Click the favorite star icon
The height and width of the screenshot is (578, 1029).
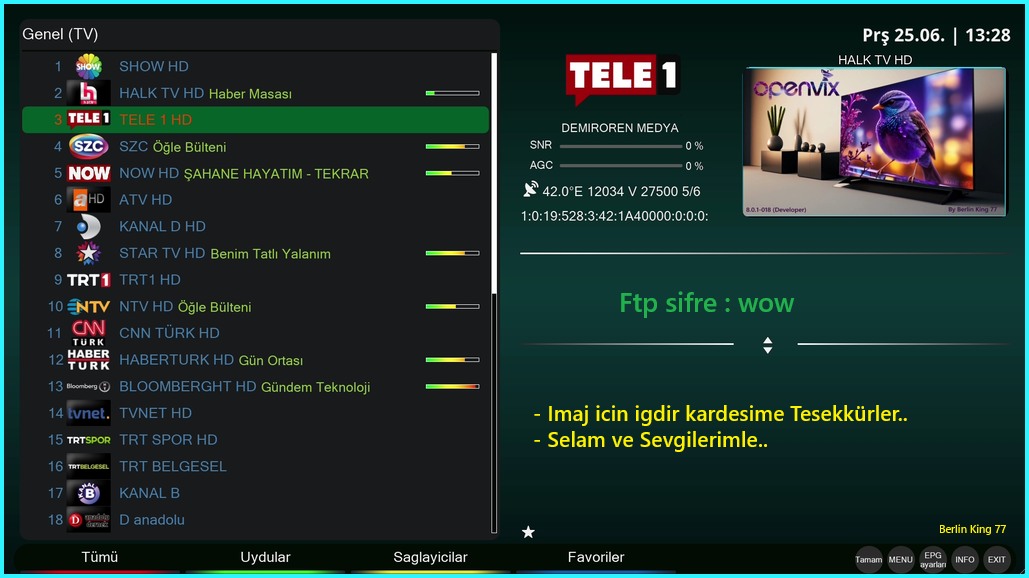pyautogui.click(x=528, y=532)
